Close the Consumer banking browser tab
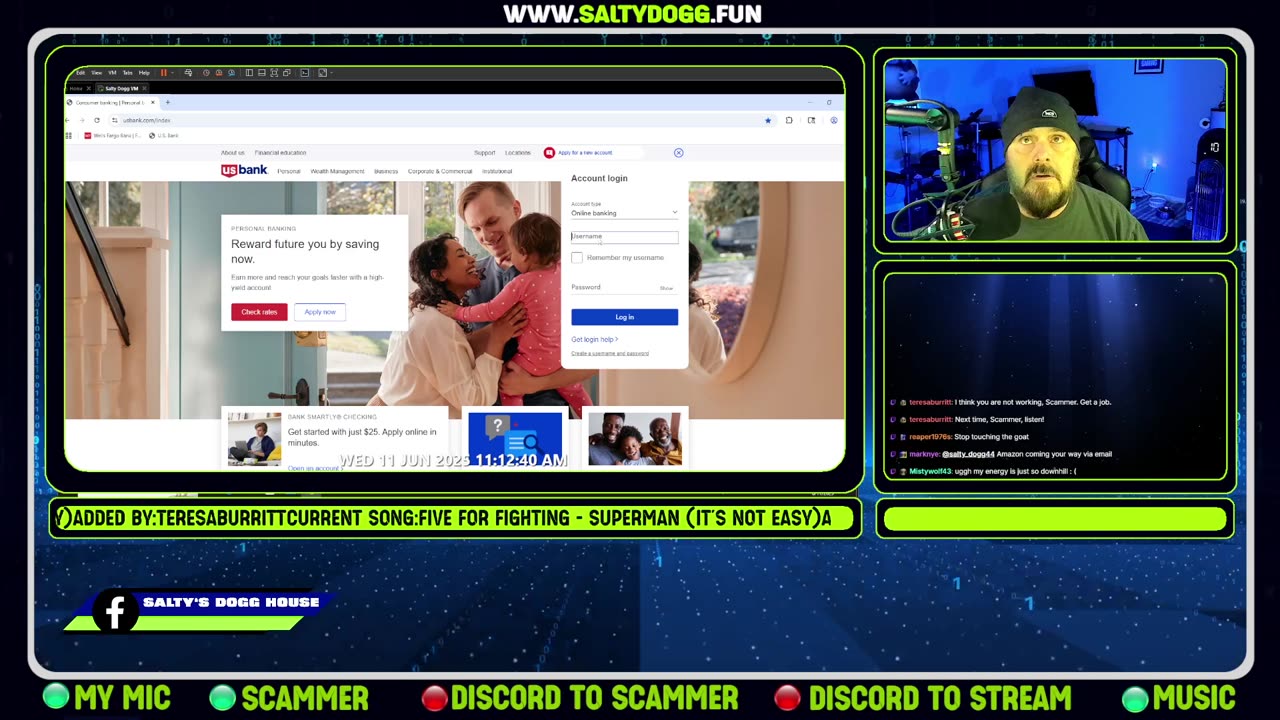This screenshot has height=720, width=1280. [x=153, y=102]
